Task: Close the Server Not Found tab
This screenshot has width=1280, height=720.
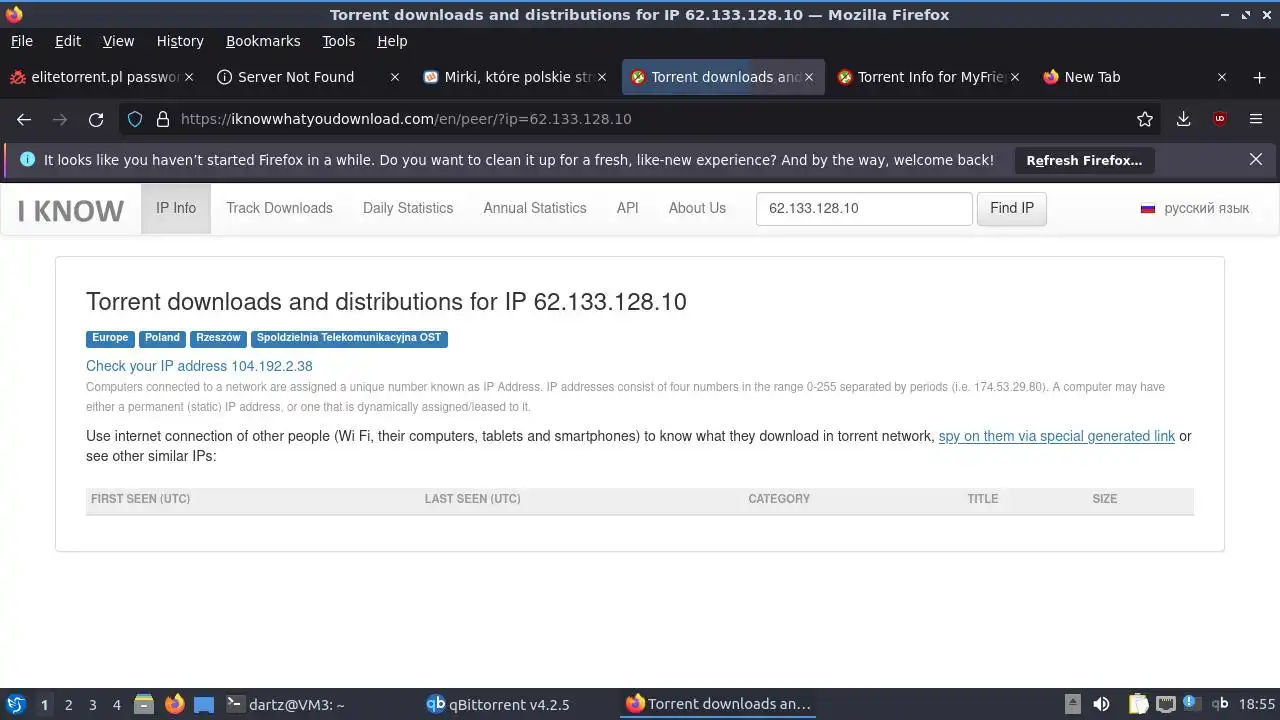Action: [x=395, y=77]
